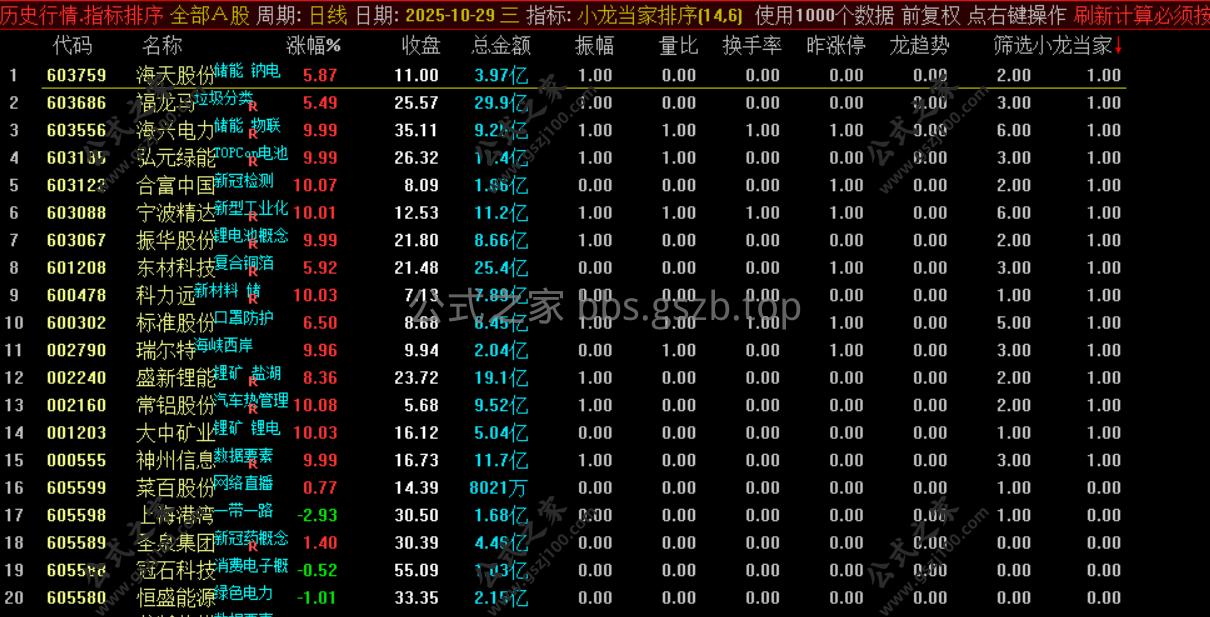Click stock name 常铝股份

(176, 405)
